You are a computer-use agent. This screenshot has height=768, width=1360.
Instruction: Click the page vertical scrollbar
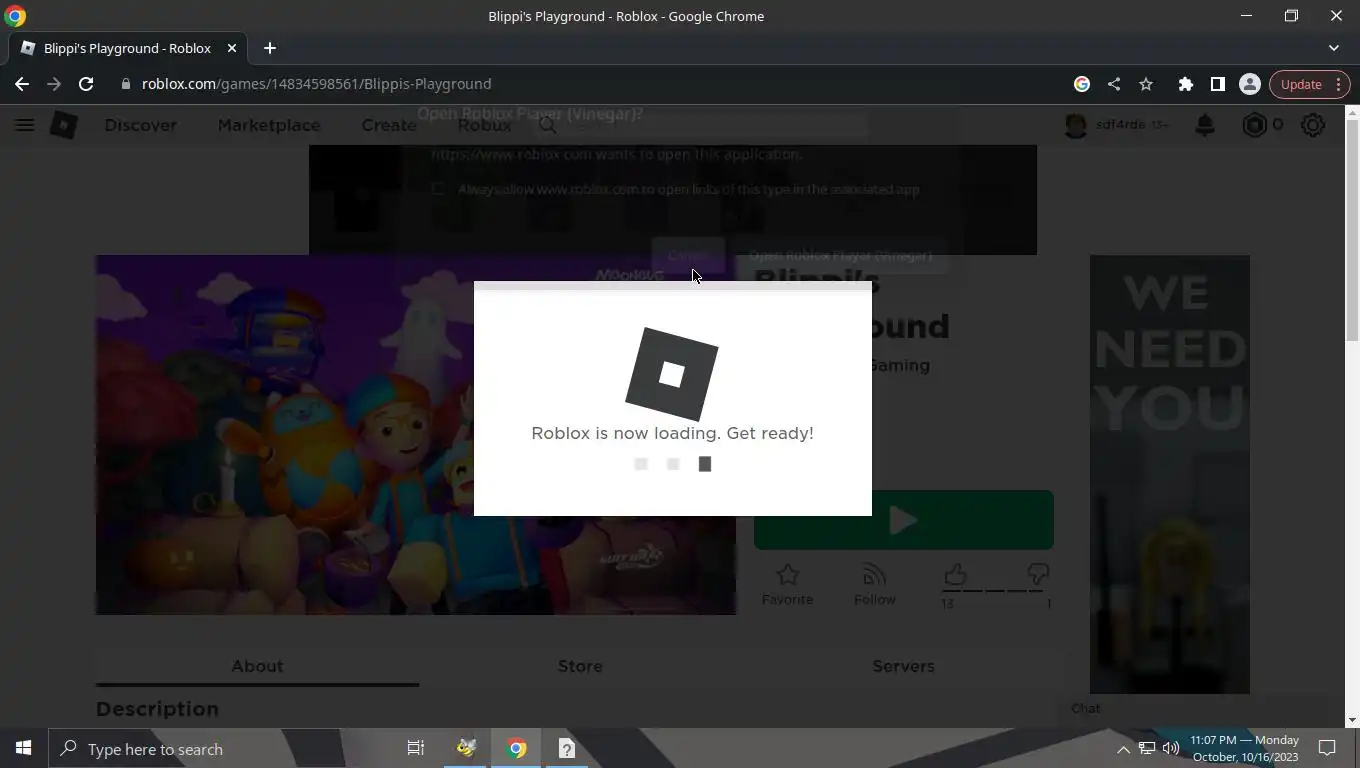1352,230
